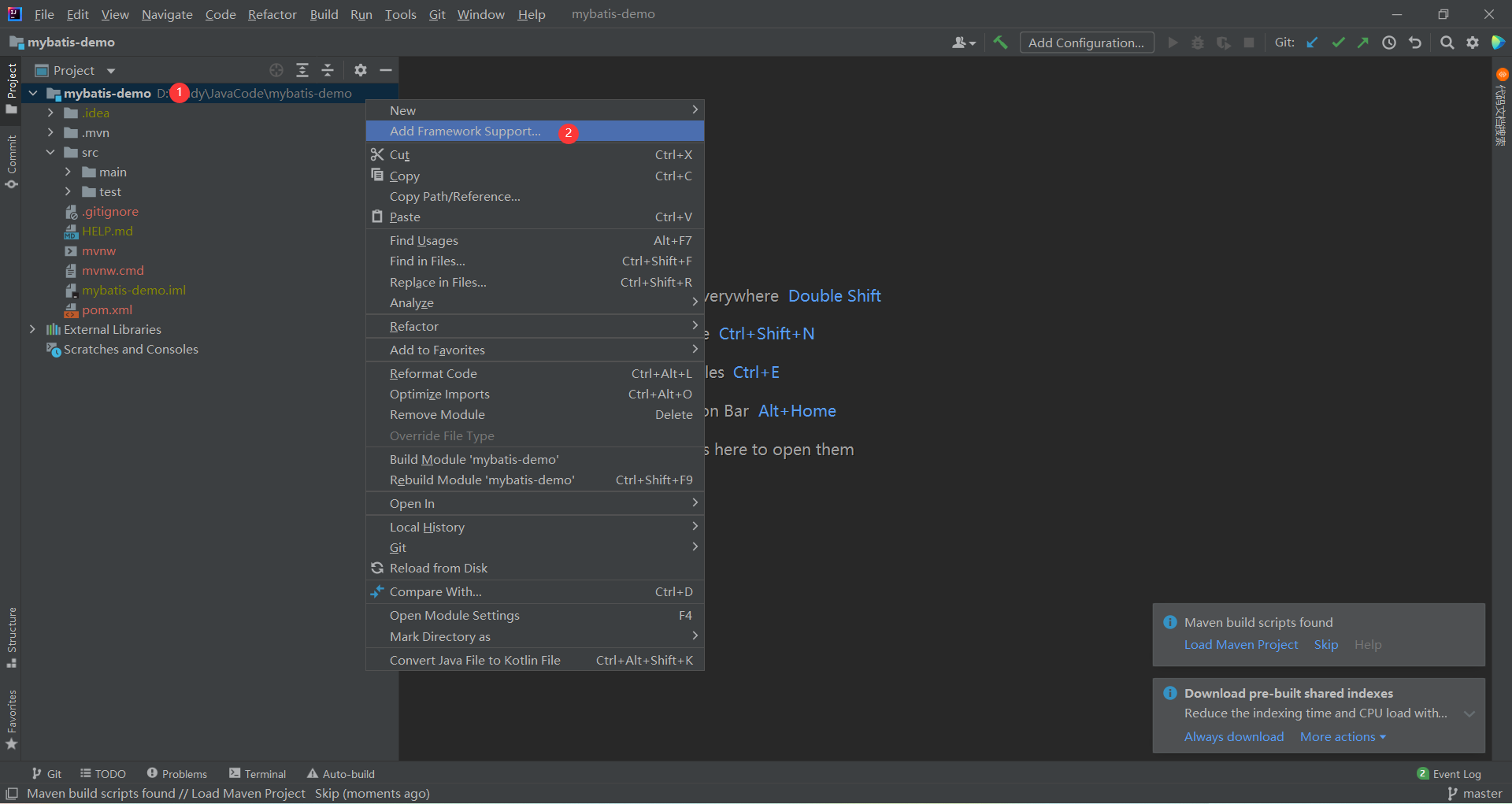
Task: Click the Select Opened File locate icon
Action: point(276,70)
